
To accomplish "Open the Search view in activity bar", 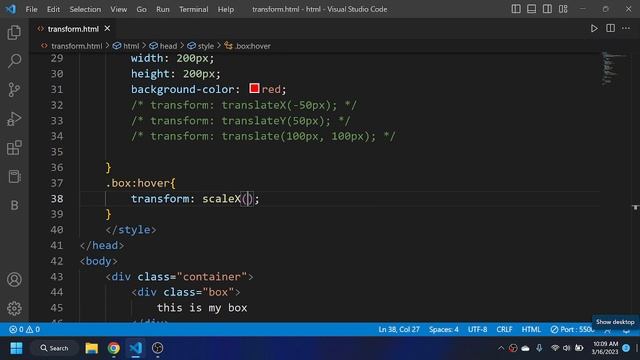I will coord(14,61).
